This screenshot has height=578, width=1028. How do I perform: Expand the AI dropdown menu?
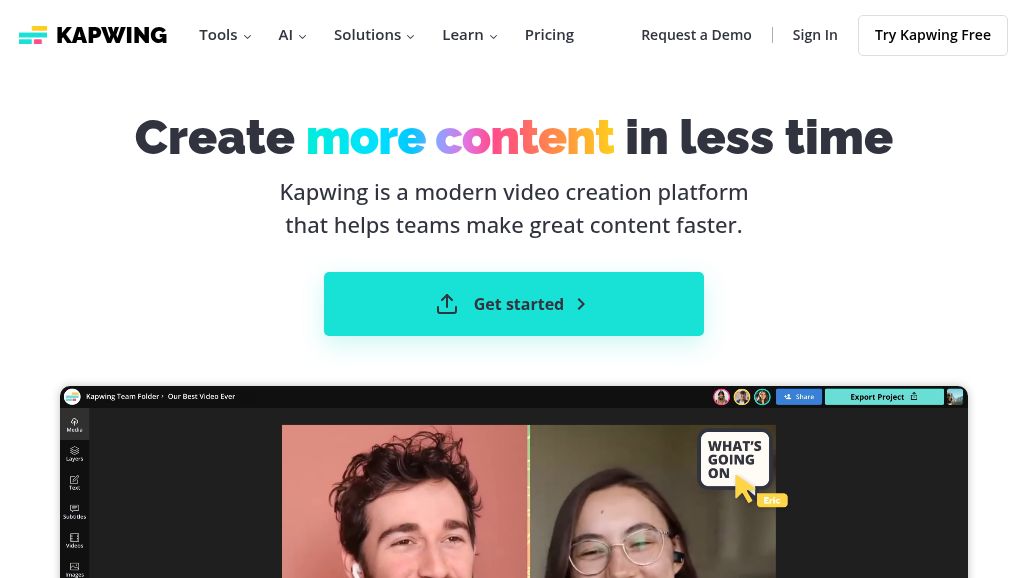coord(292,35)
